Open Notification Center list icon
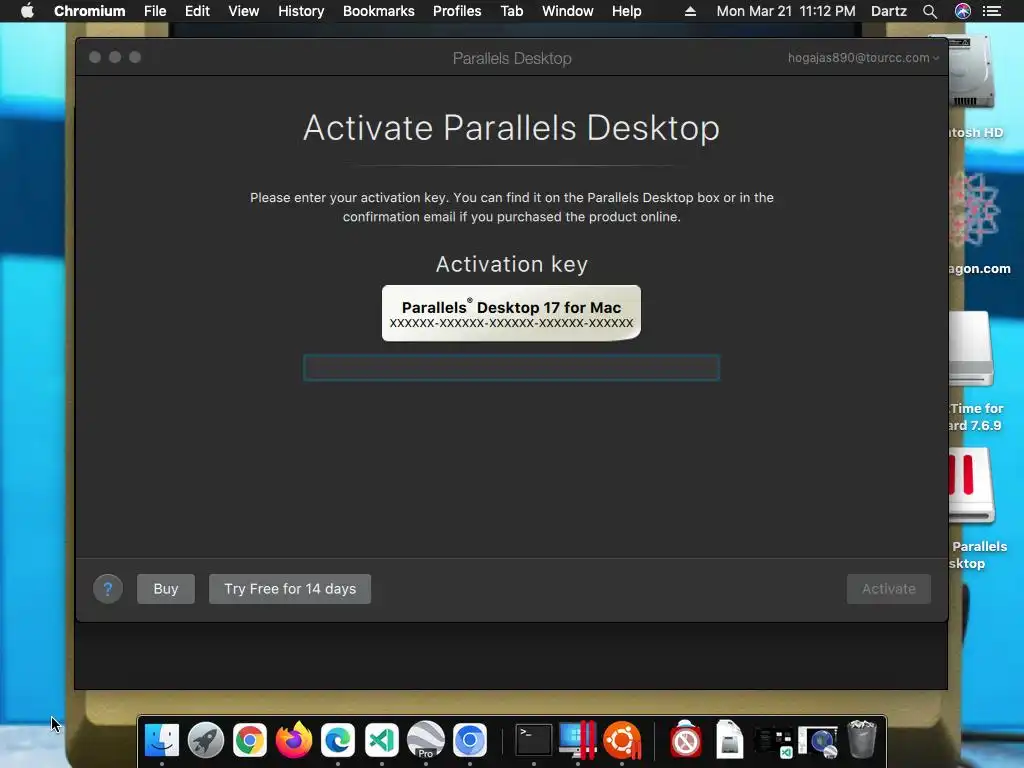The image size is (1024, 768). [991, 11]
